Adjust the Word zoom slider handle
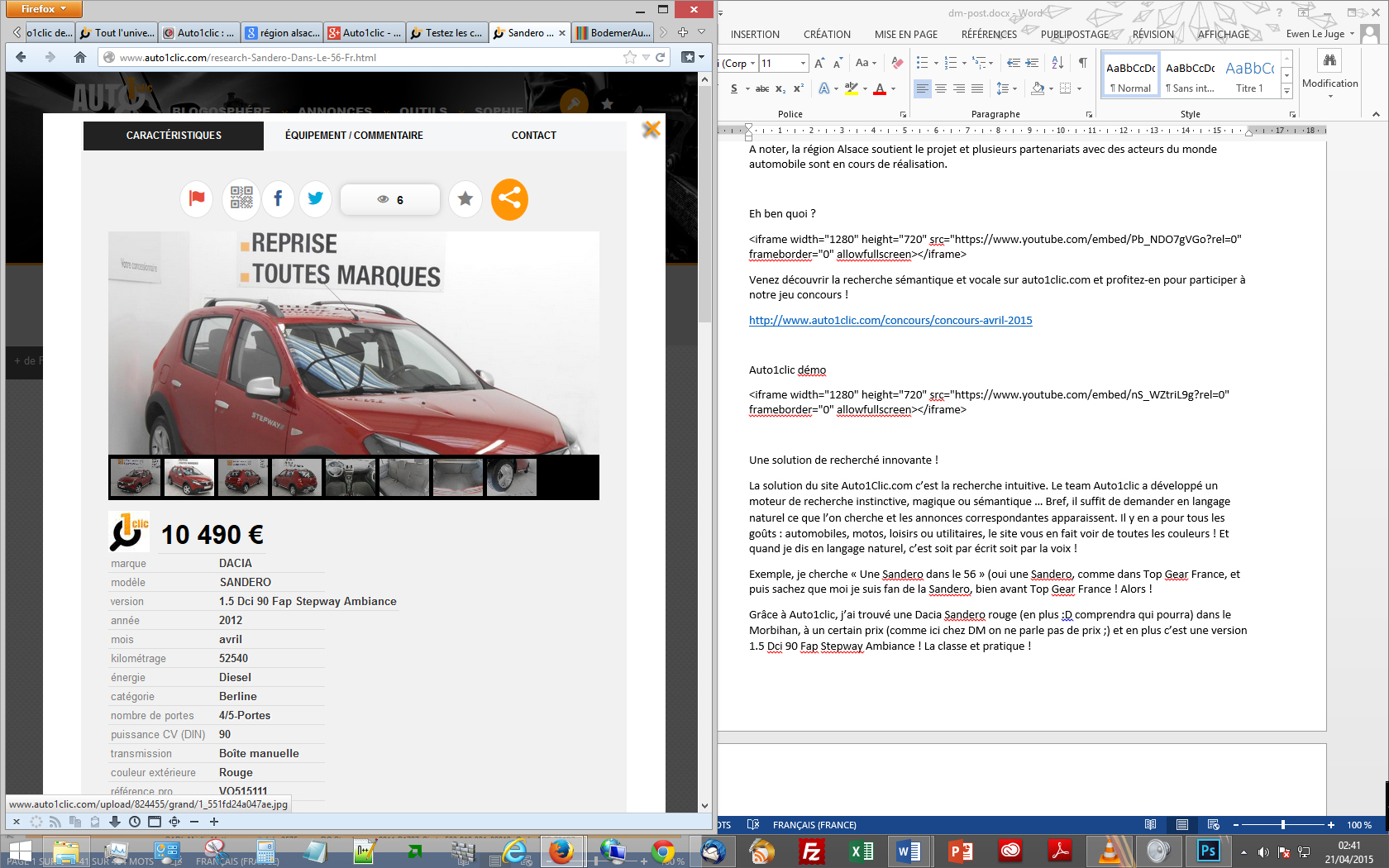 point(1282,825)
